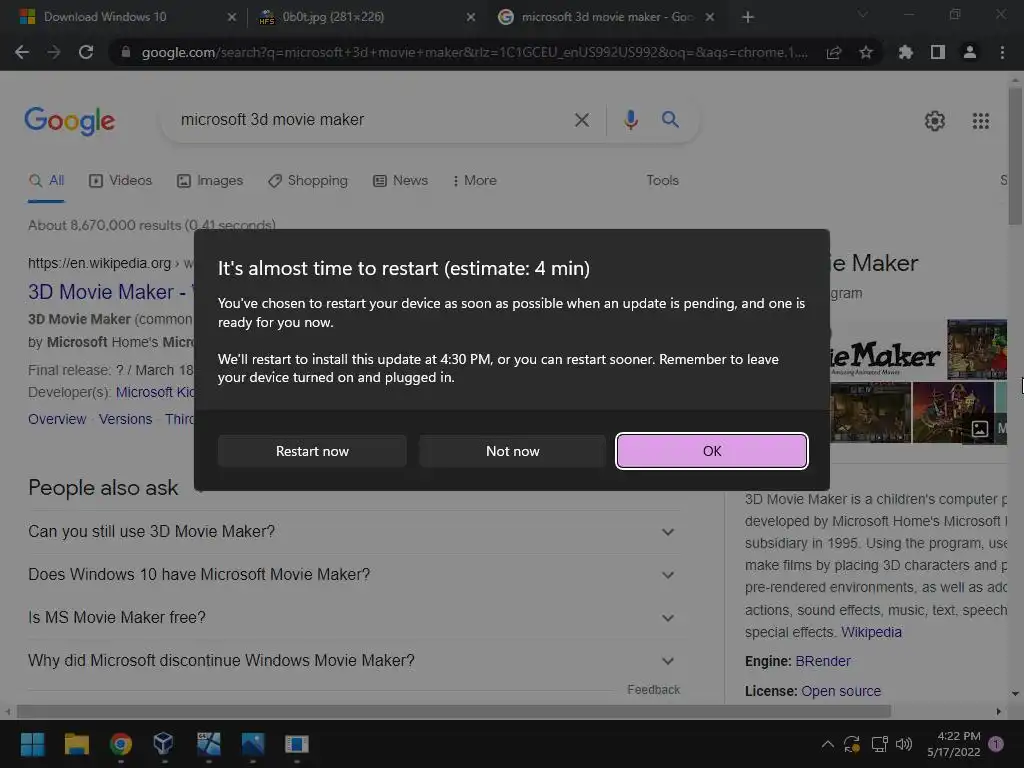Viewport: 1024px width, 768px height.
Task: Open the Wikipedia link in knowledge panel
Action: pyautogui.click(x=871, y=632)
